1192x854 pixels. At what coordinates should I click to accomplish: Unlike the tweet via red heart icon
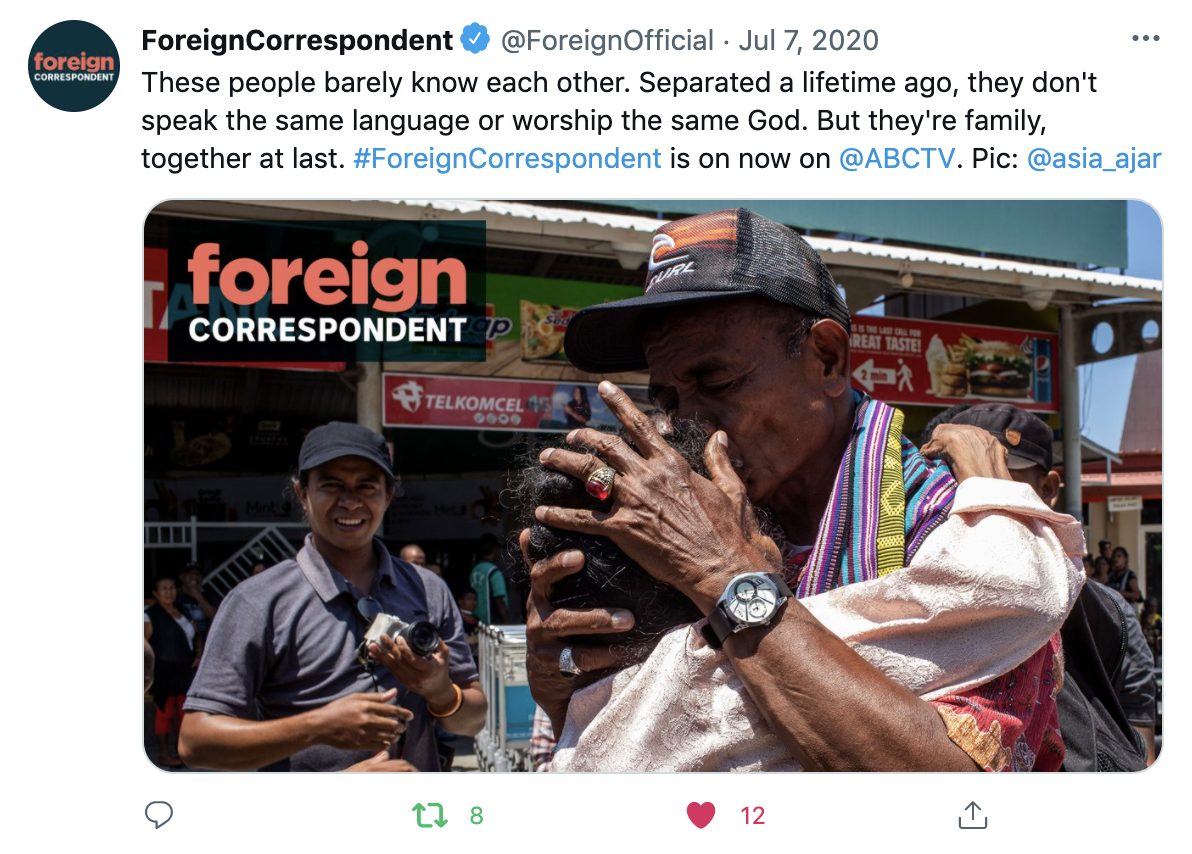[701, 815]
